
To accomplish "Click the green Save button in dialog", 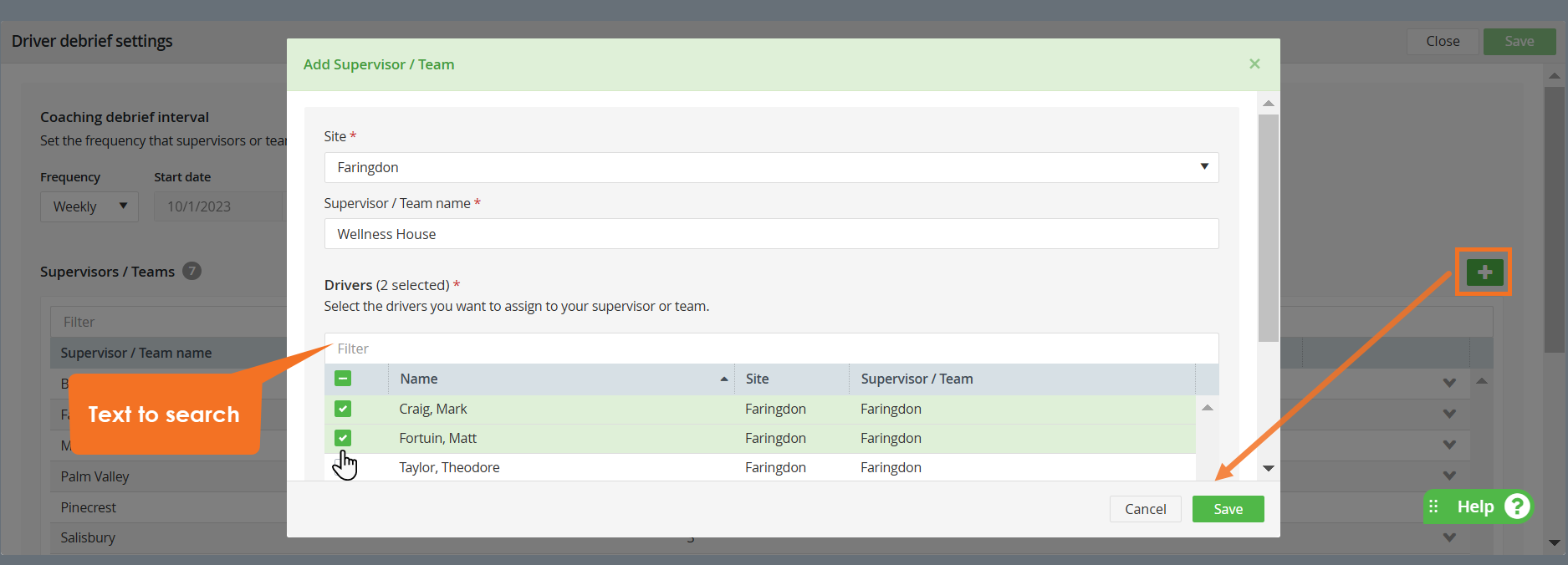I will click(x=1227, y=509).
